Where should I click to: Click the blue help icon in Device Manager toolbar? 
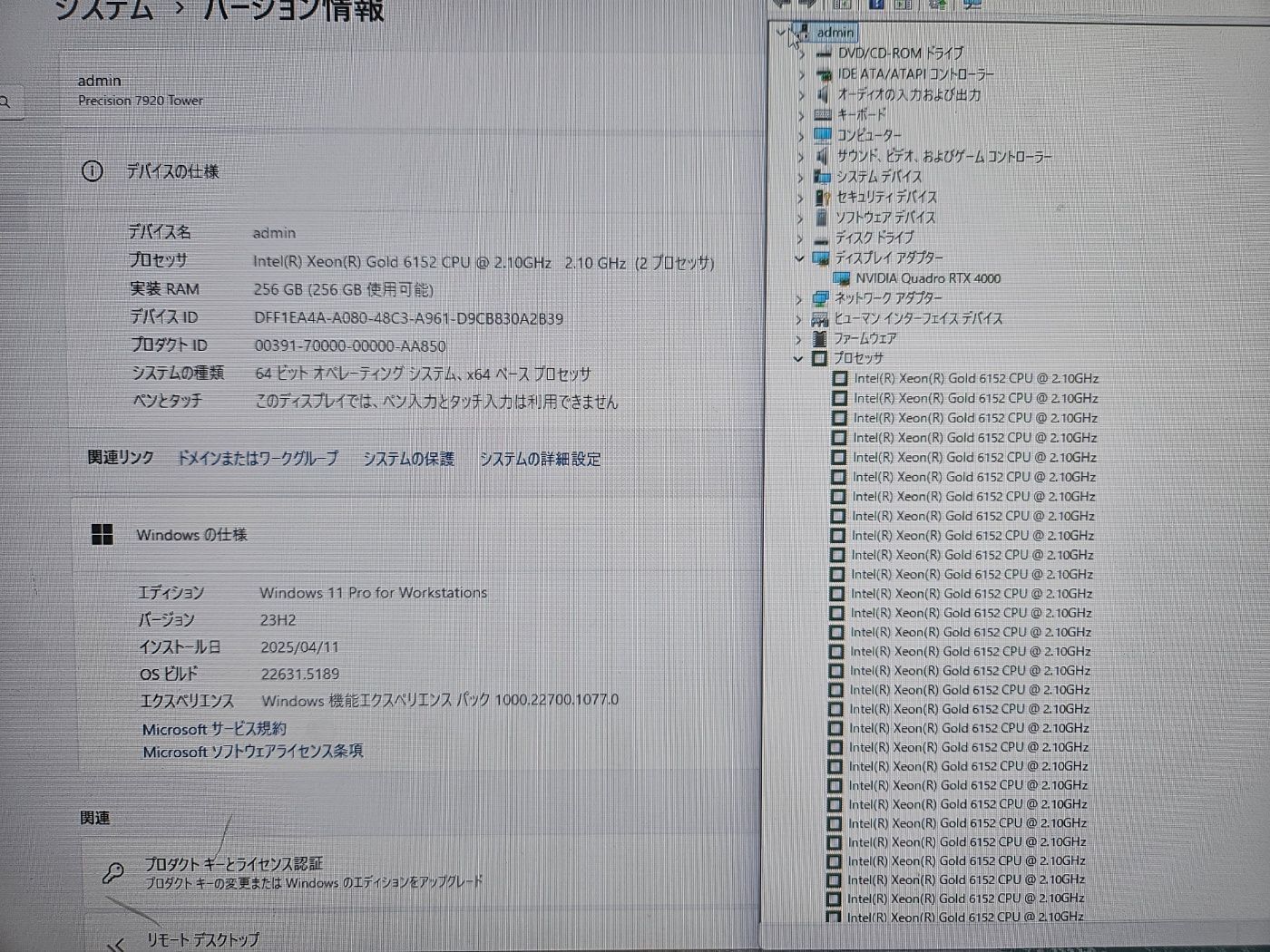tap(875, 5)
